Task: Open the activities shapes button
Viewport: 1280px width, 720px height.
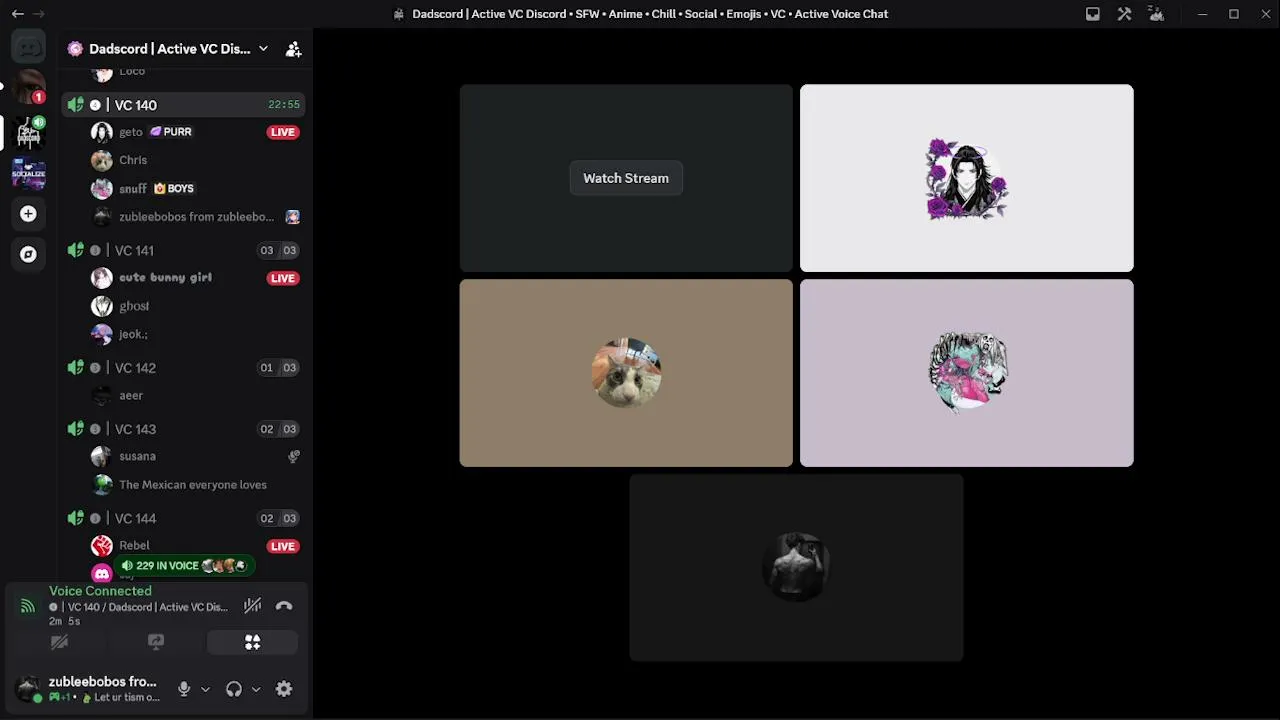Action: [252, 642]
